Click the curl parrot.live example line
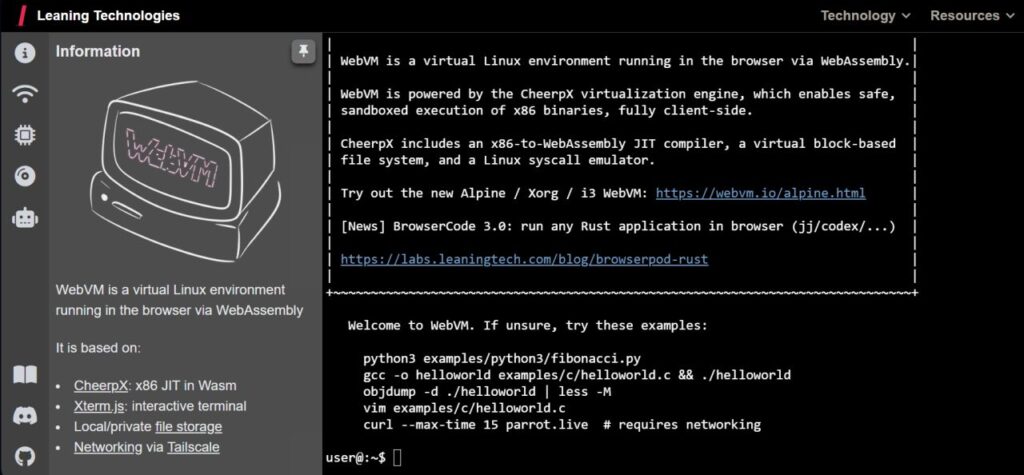Viewport: 1024px width, 475px height. [x=562, y=425]
